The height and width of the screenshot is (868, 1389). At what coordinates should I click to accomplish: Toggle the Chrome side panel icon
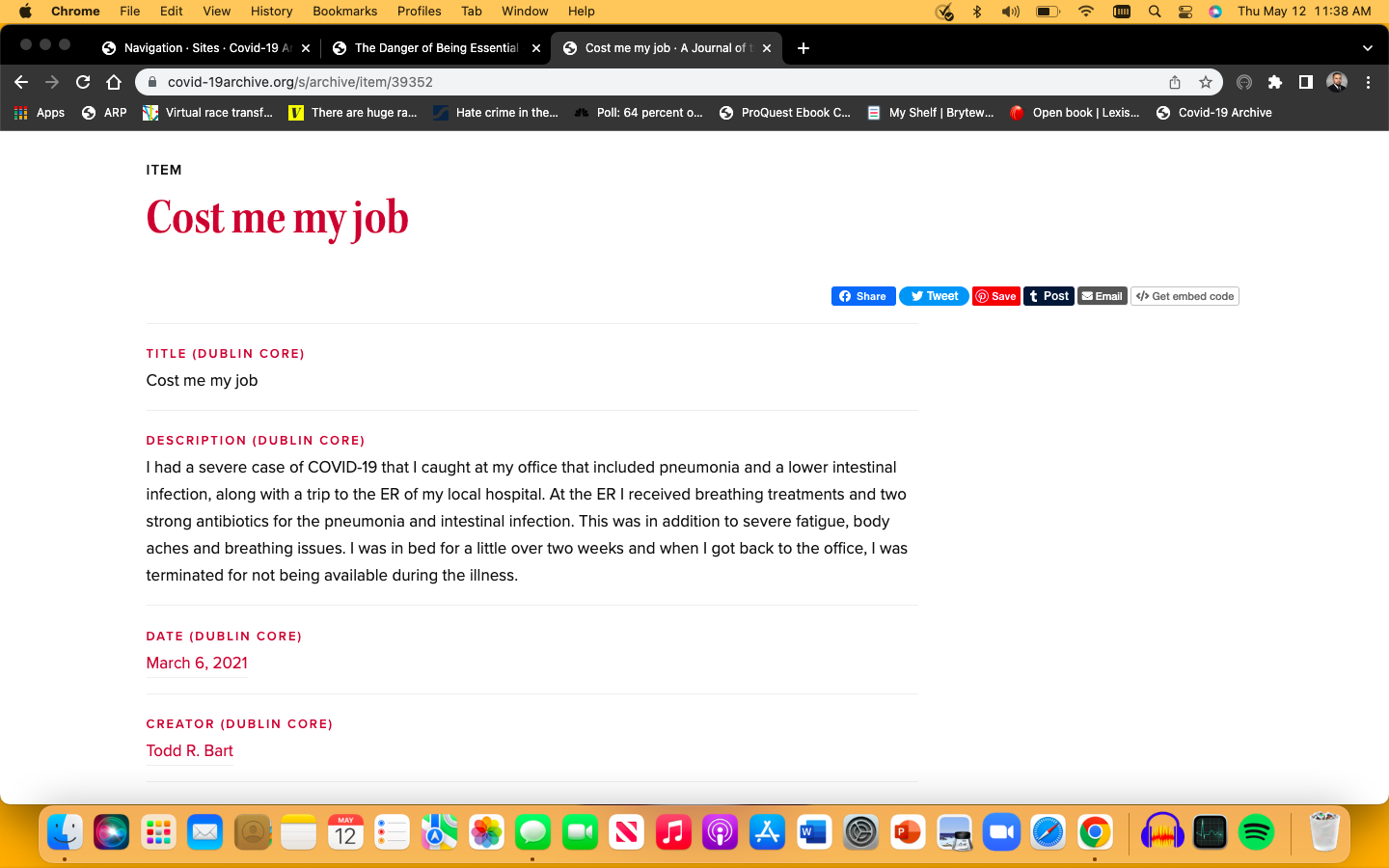(1305, 82)
